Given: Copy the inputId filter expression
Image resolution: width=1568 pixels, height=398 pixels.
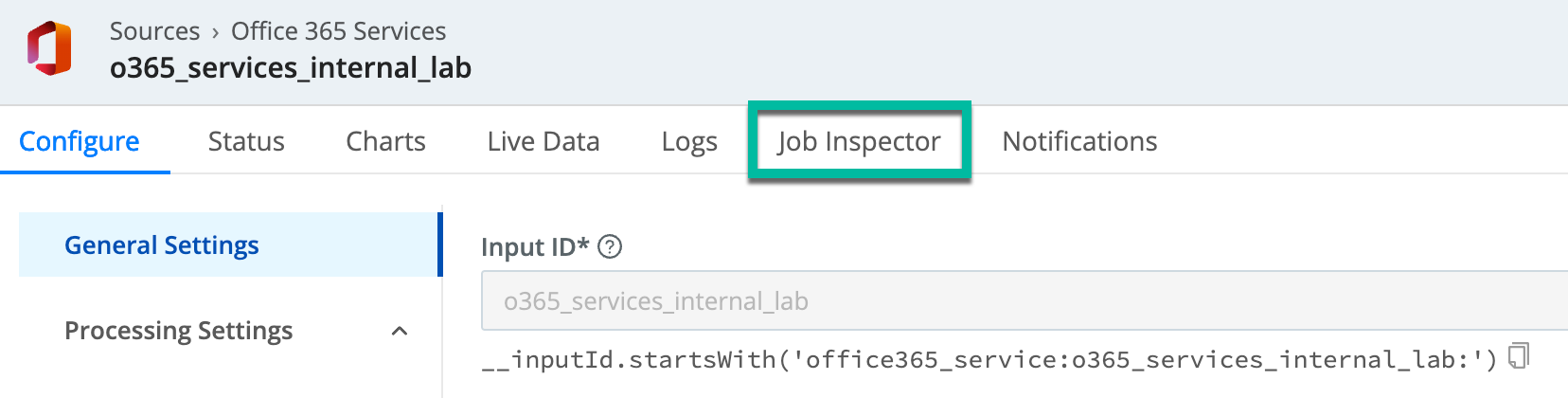Looking at the screenshot, I should click(1519, 356).
